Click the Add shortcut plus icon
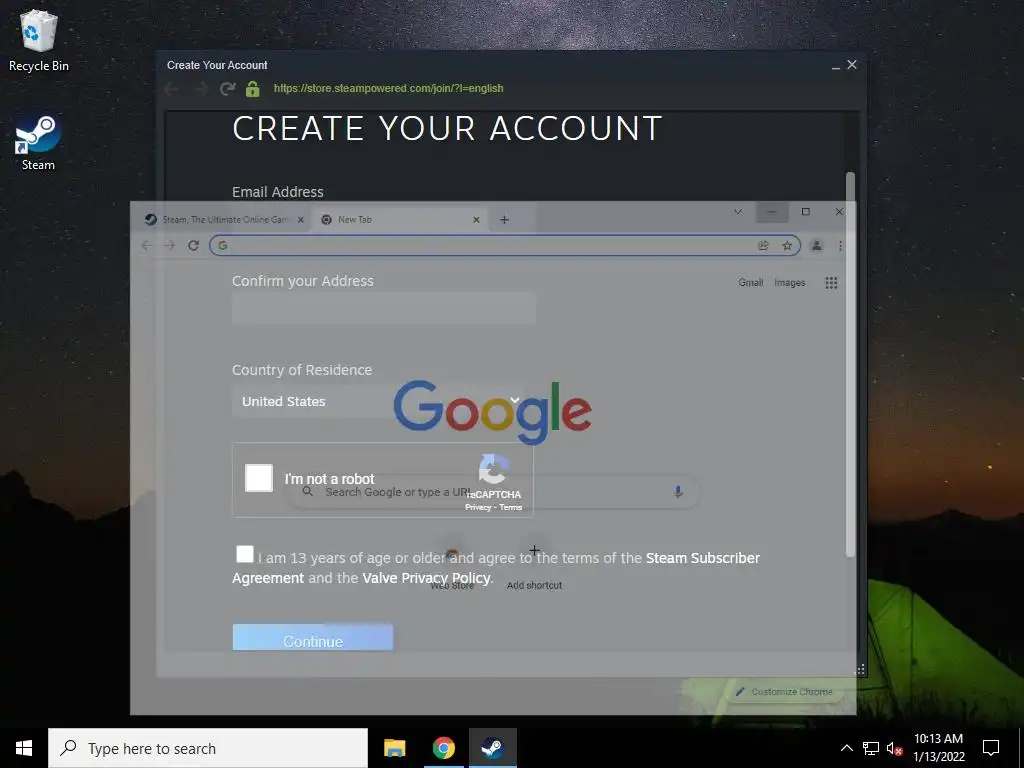This screenshot has height=768, width=1024. 534,551
